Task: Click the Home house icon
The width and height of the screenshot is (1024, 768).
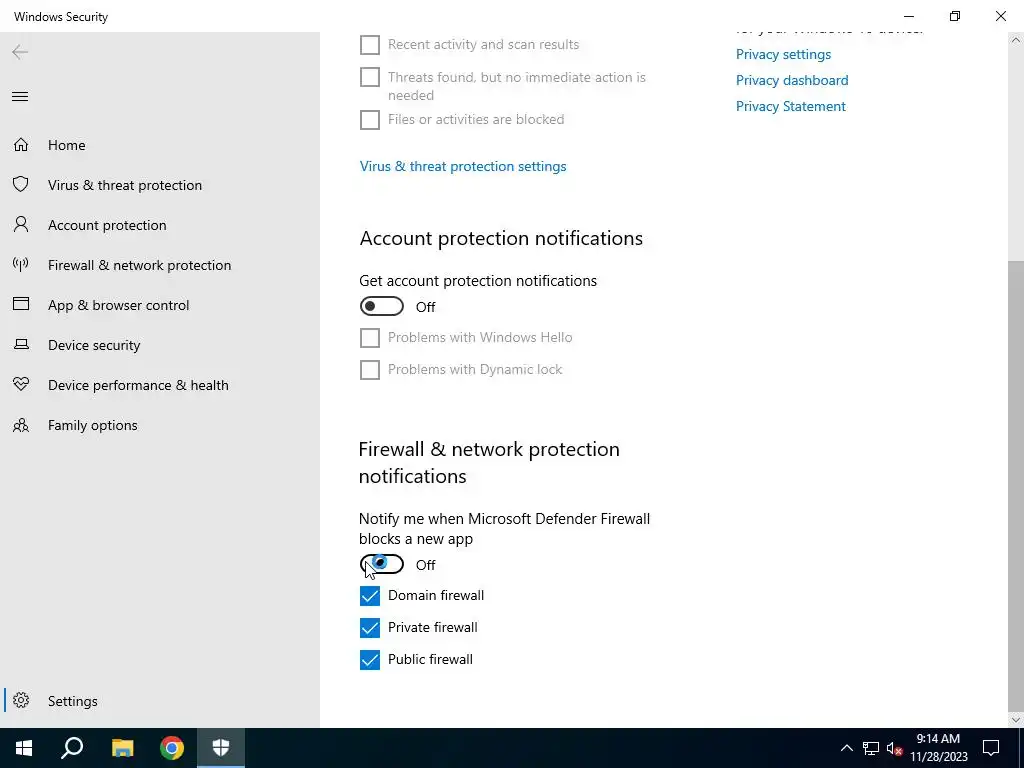Action: 21,144
